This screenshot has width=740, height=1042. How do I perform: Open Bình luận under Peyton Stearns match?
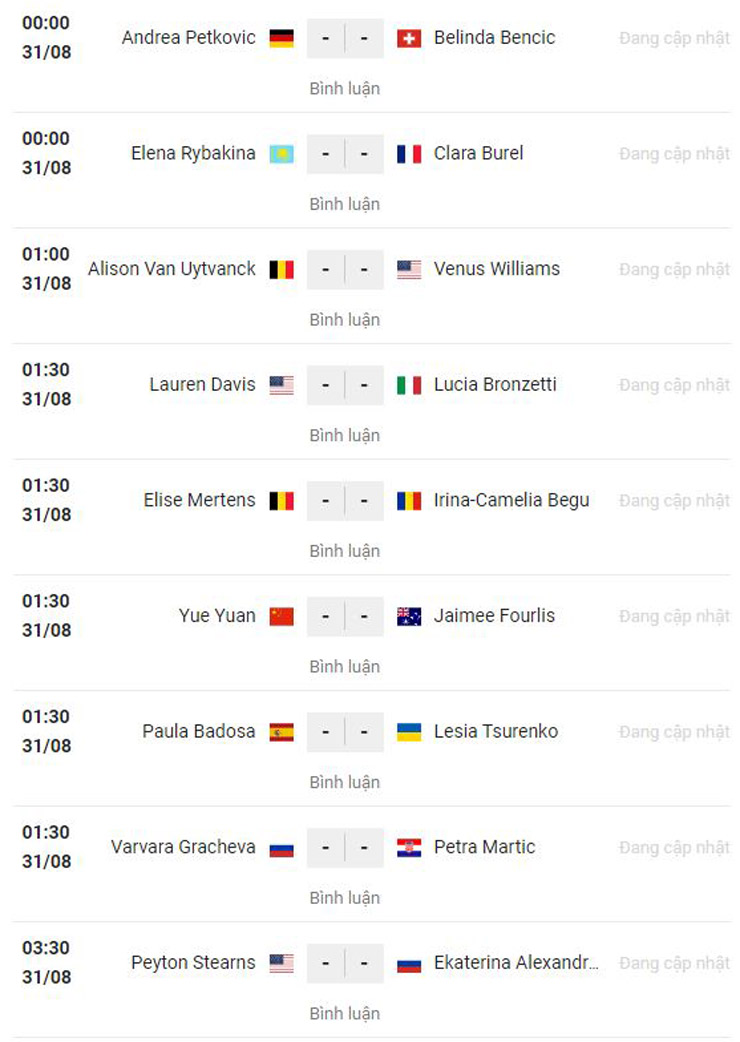coord(345,1013)
